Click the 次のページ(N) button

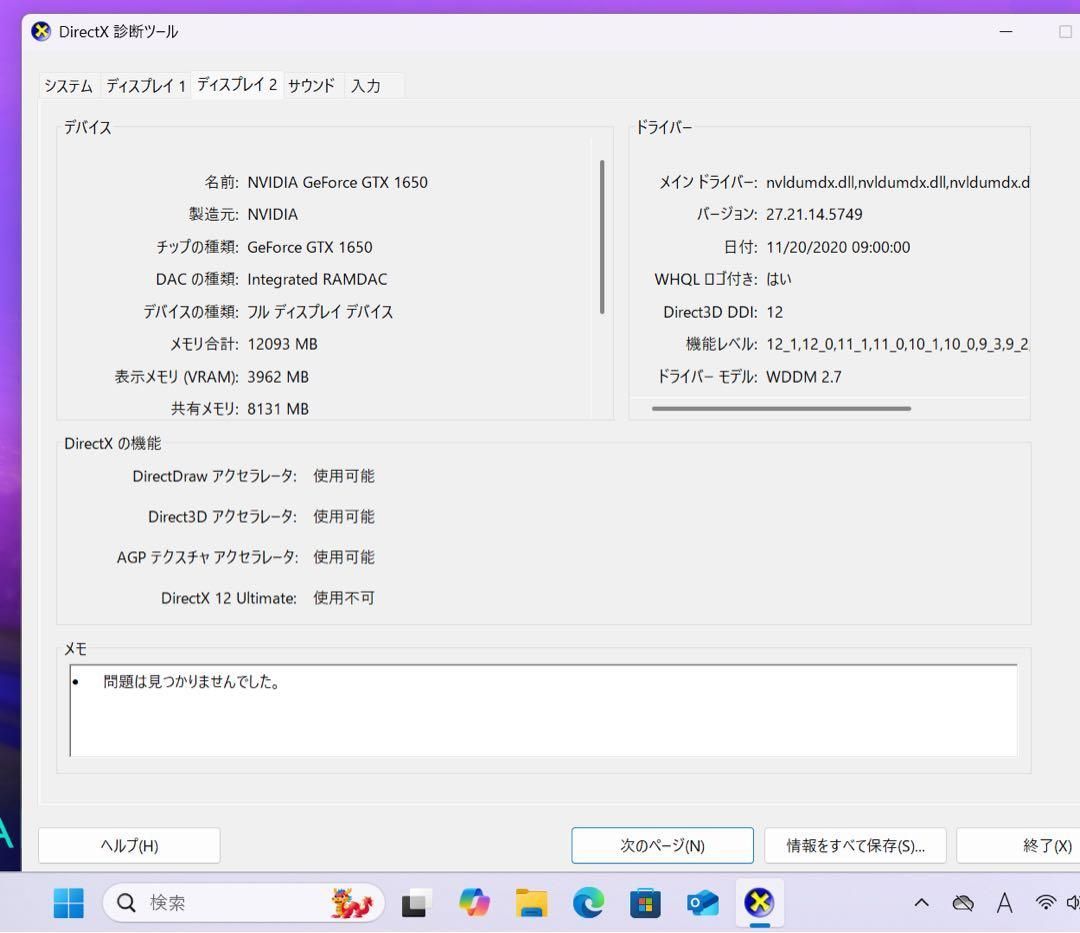(x=662, y=845)
